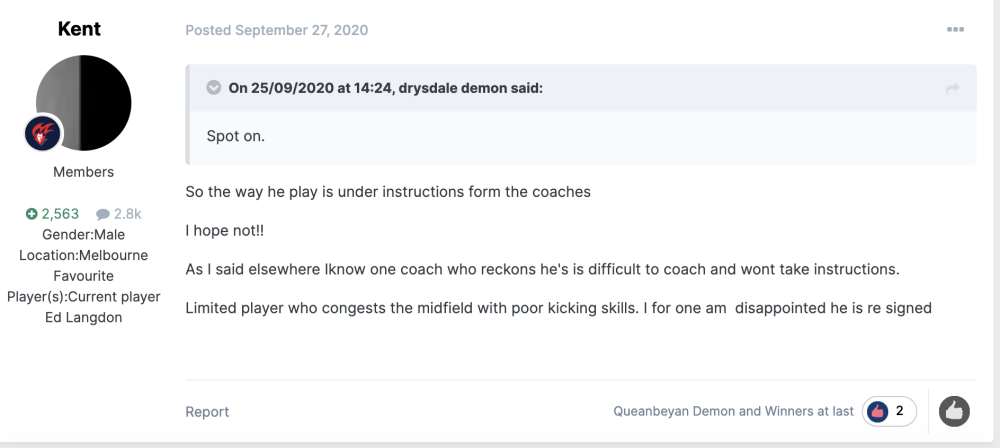Click the green reputation plus icon

(32, 214)
